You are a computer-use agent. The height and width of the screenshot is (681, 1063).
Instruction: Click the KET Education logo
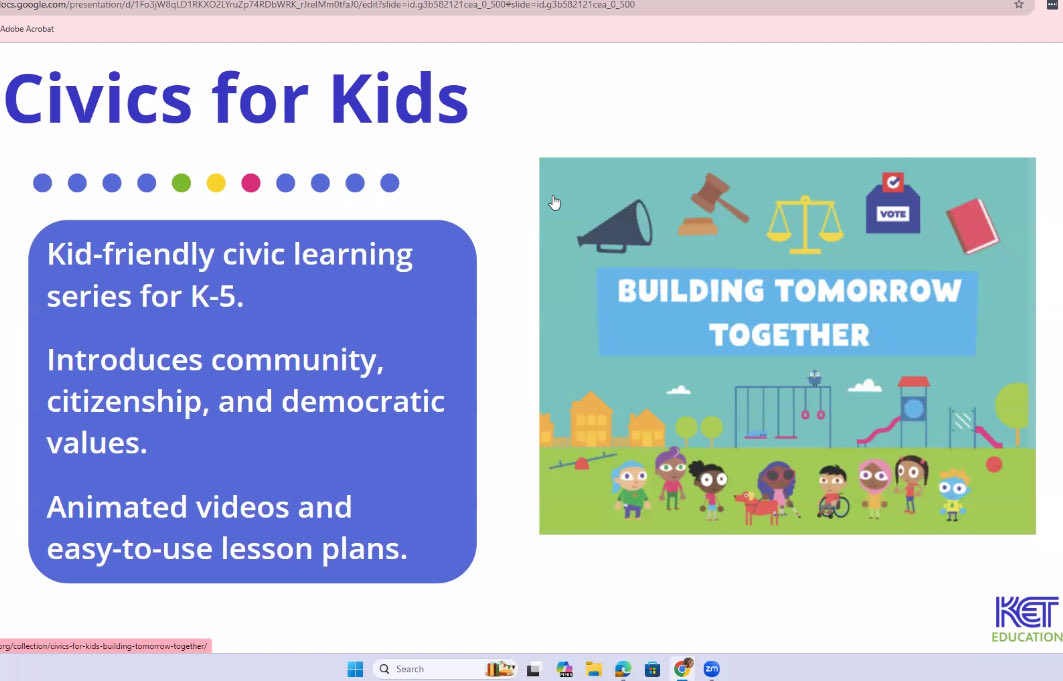tap(1028, 619)
